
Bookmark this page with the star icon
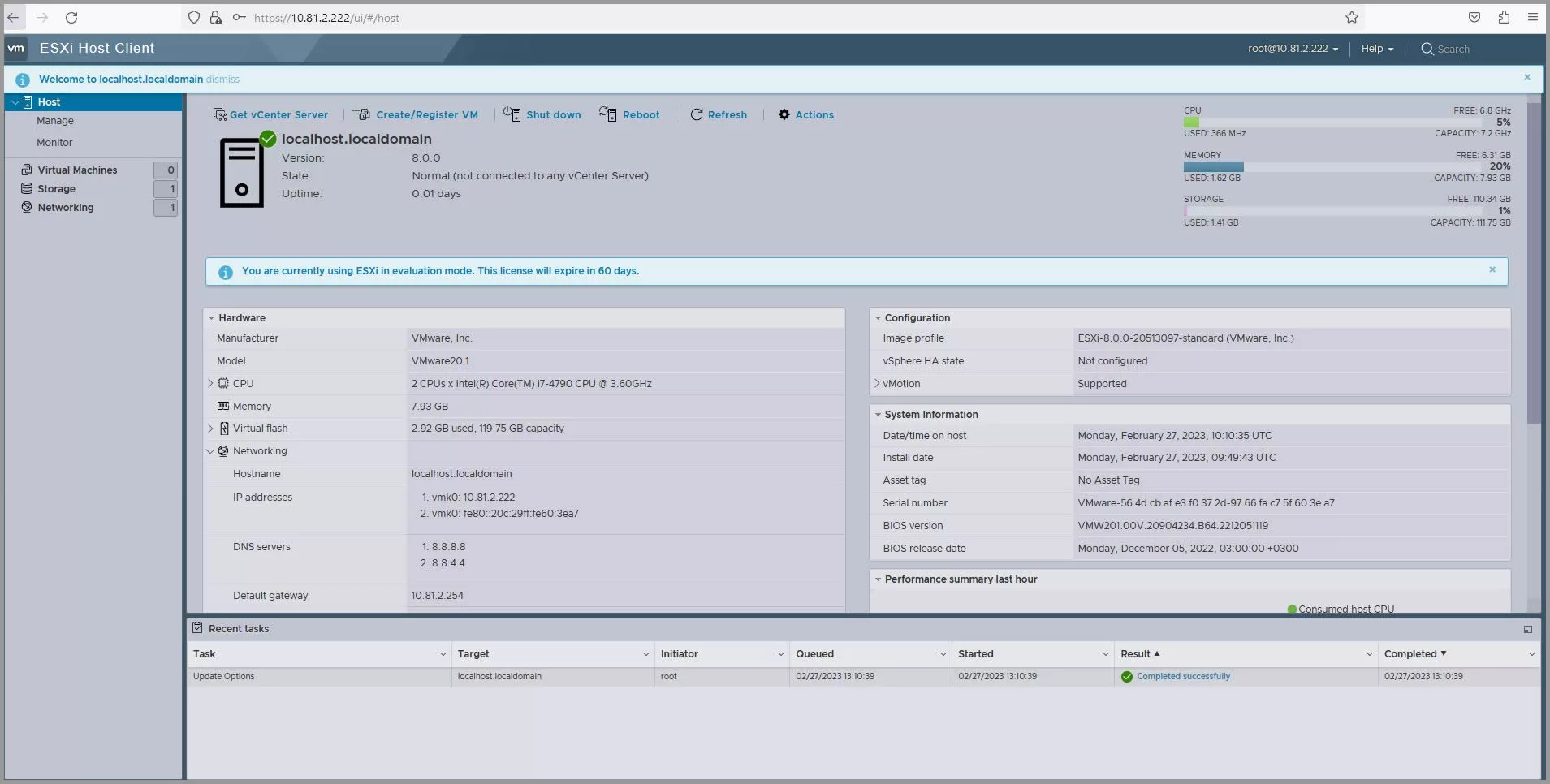tap(1351, 18)
